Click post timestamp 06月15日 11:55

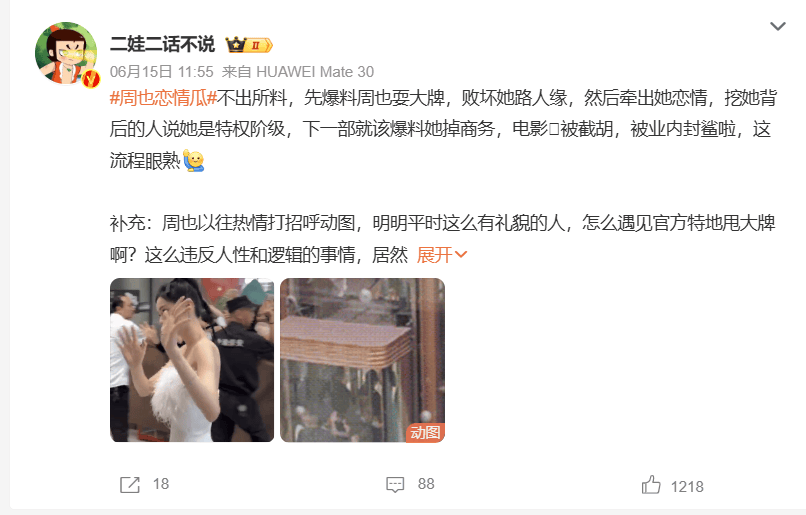tap(161, 72)
